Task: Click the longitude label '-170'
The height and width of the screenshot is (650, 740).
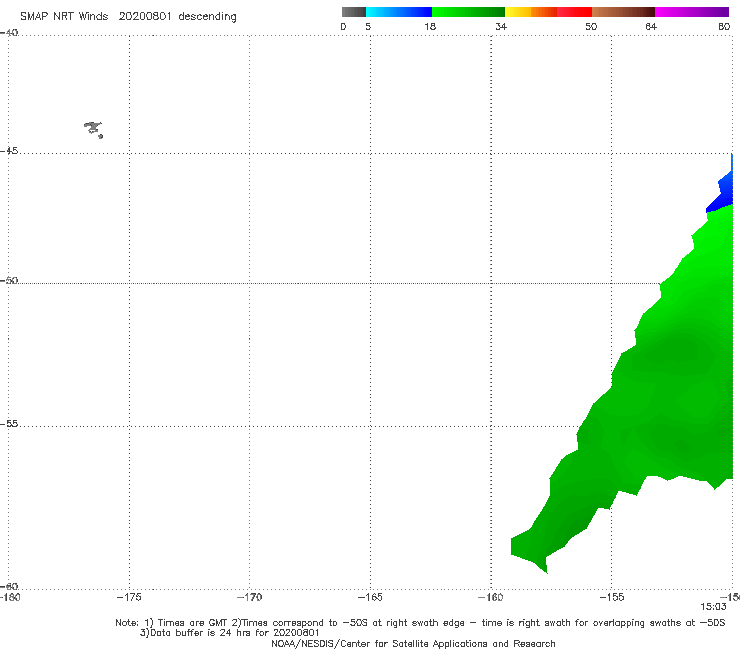Action: click(x=249, y=597)
